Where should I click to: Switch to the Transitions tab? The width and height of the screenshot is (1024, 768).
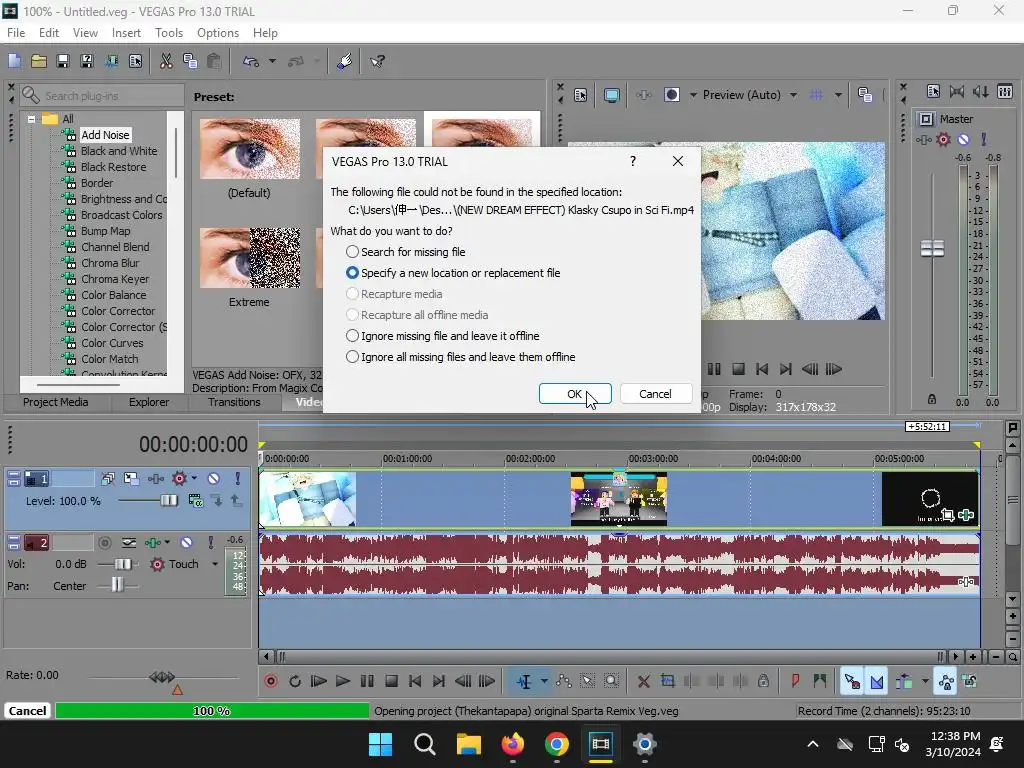[234, 402]
